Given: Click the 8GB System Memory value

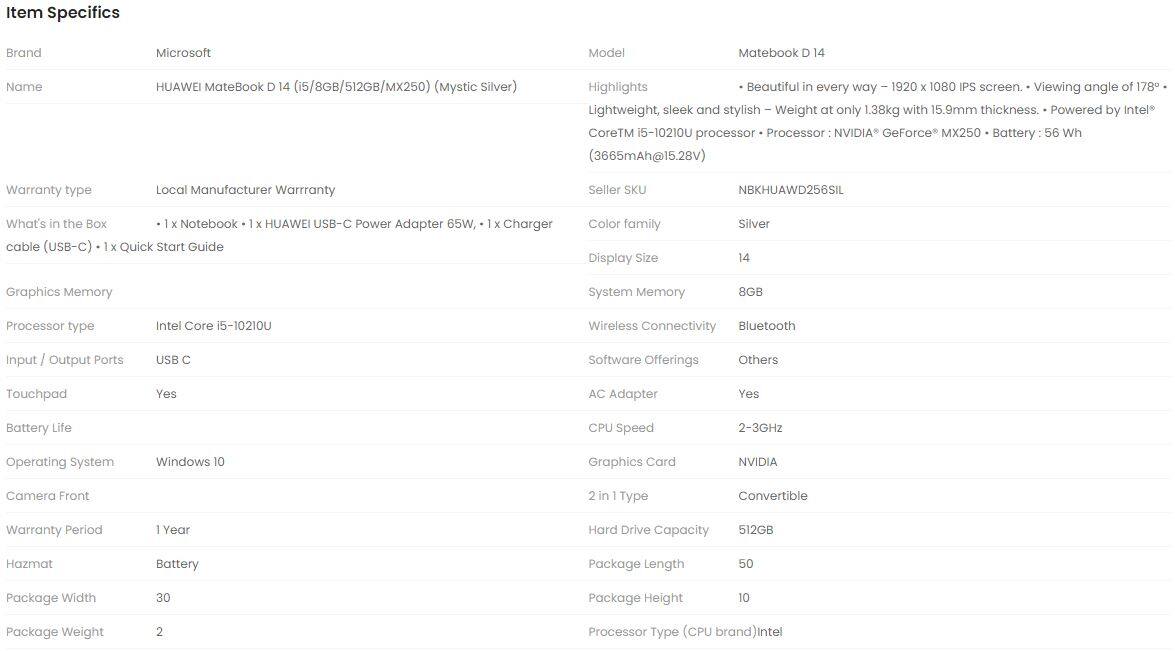Looking at the screenshot, I should 750,292.
